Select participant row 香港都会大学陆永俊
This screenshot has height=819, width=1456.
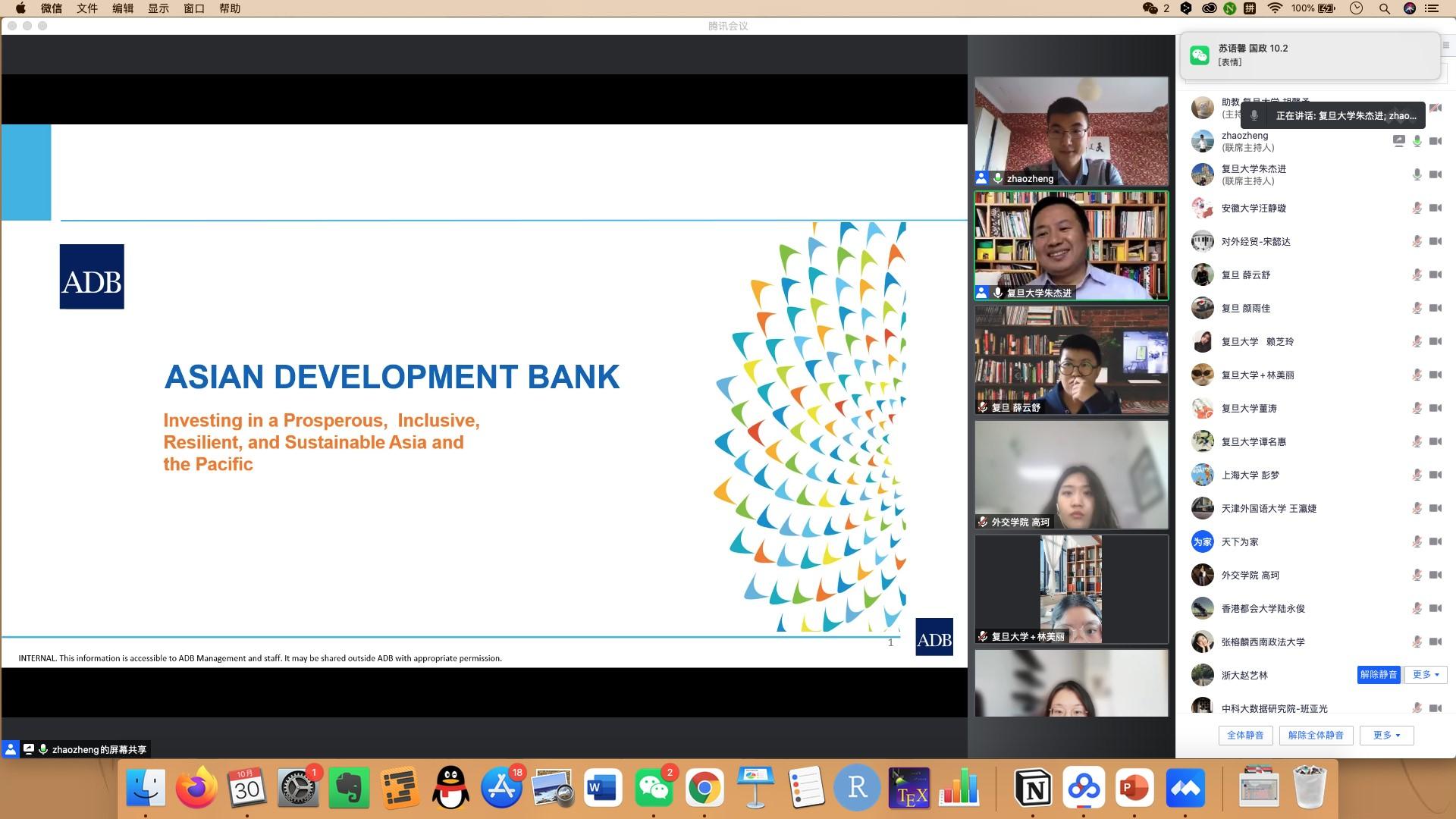pyautogui.click(x=1316, y=608)
